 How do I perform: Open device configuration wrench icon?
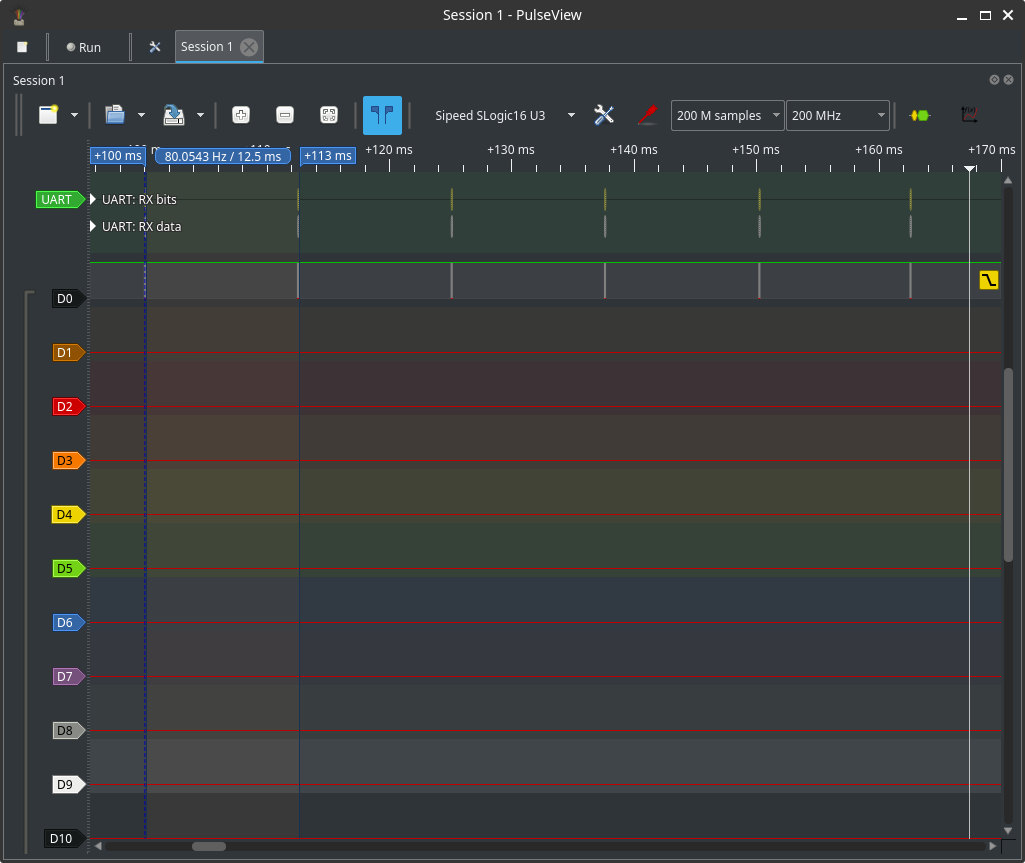[x=604, y=115]
